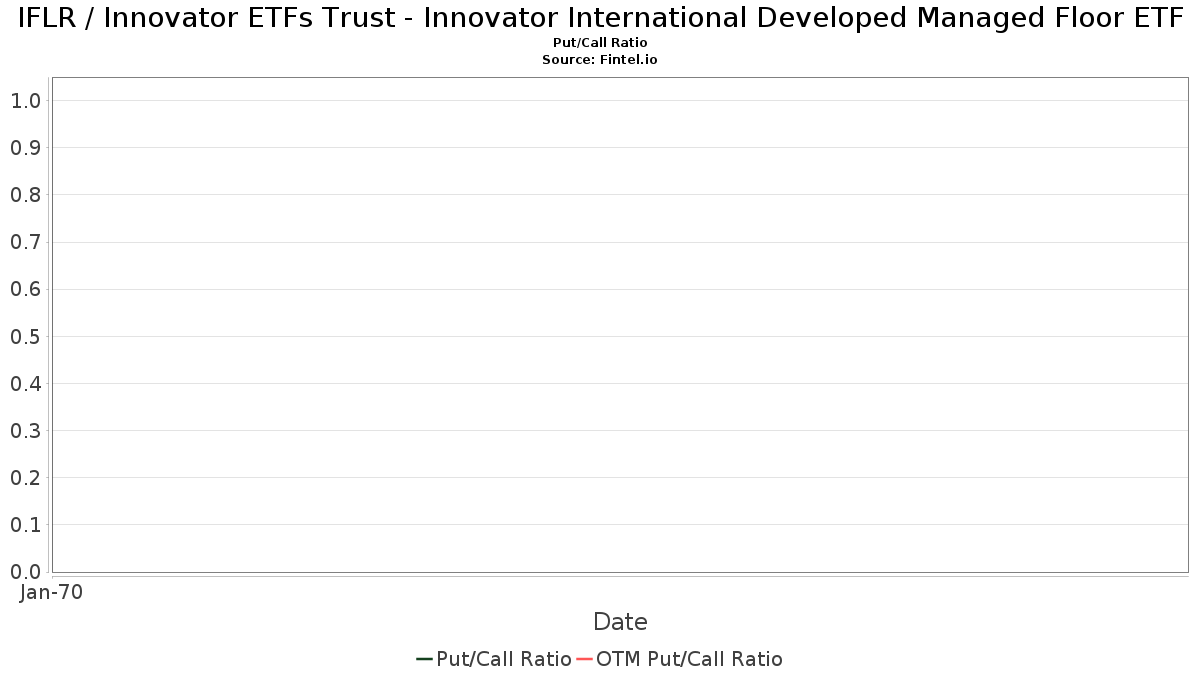Click the IFLR Innovator ETF chart title
This screenshot has height=675, width=1200.
600,19
